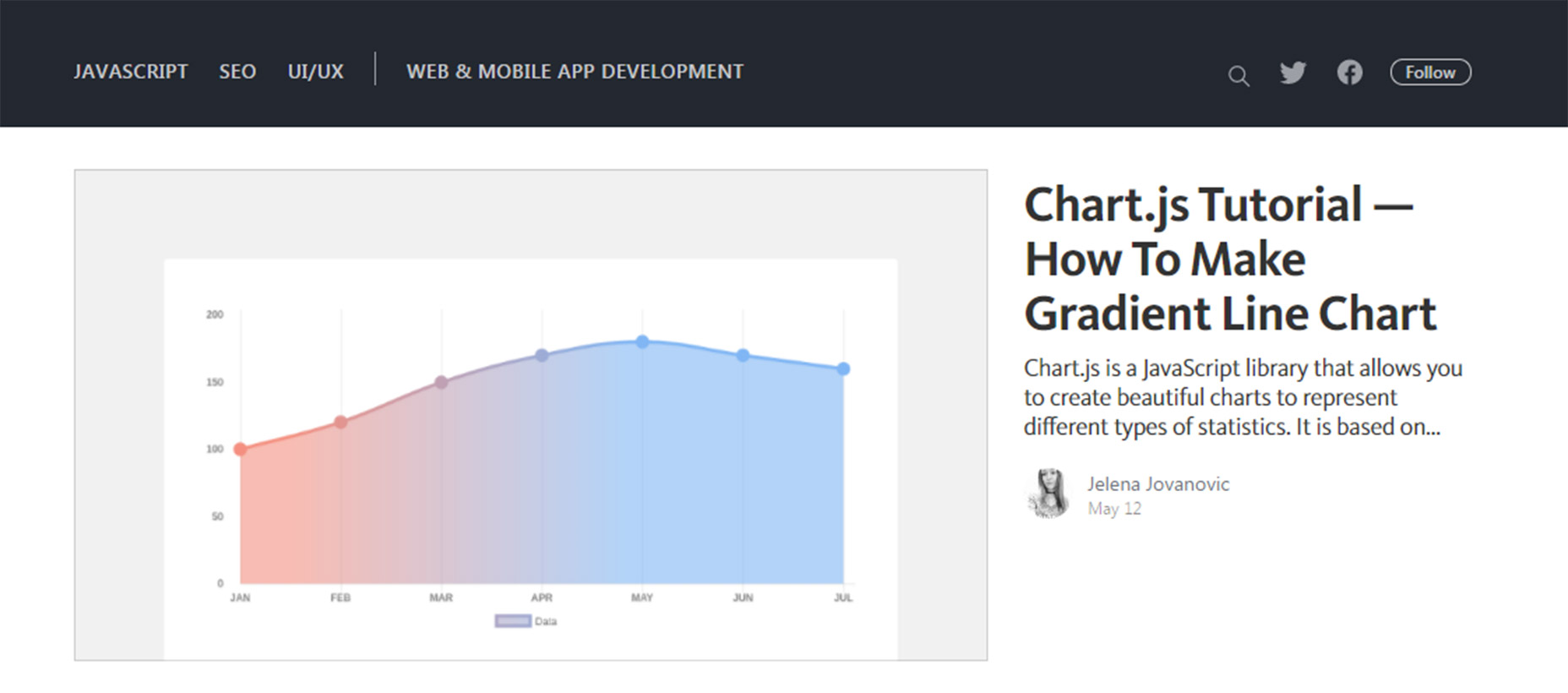
Task: Open the UI/UX nav item
Action: tap(315, 72)
